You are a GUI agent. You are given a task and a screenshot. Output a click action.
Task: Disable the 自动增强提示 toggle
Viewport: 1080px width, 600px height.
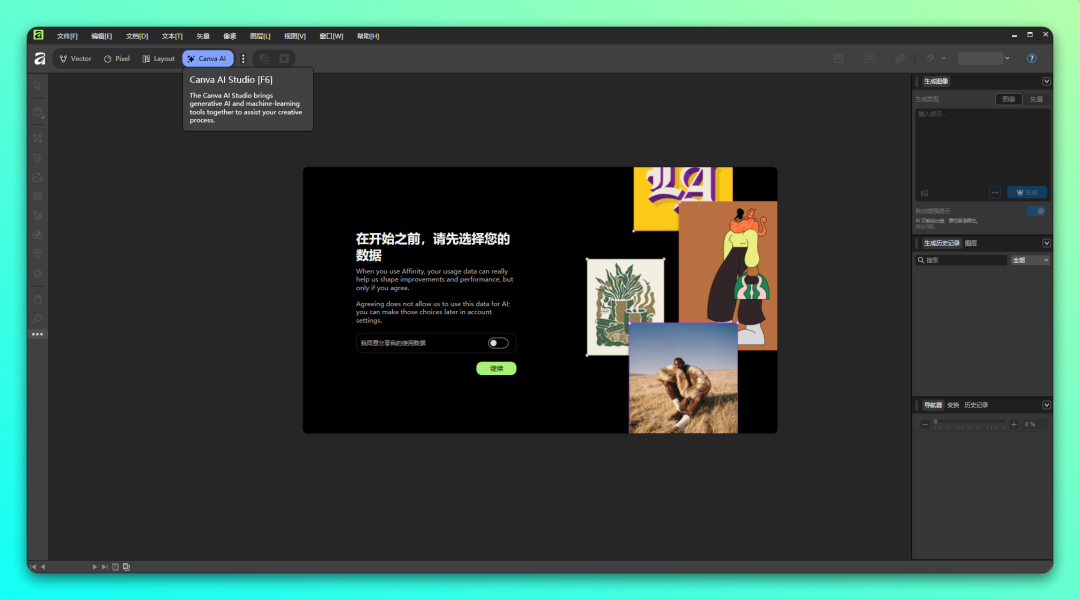pyautogui.click(x=1037, y=211)
